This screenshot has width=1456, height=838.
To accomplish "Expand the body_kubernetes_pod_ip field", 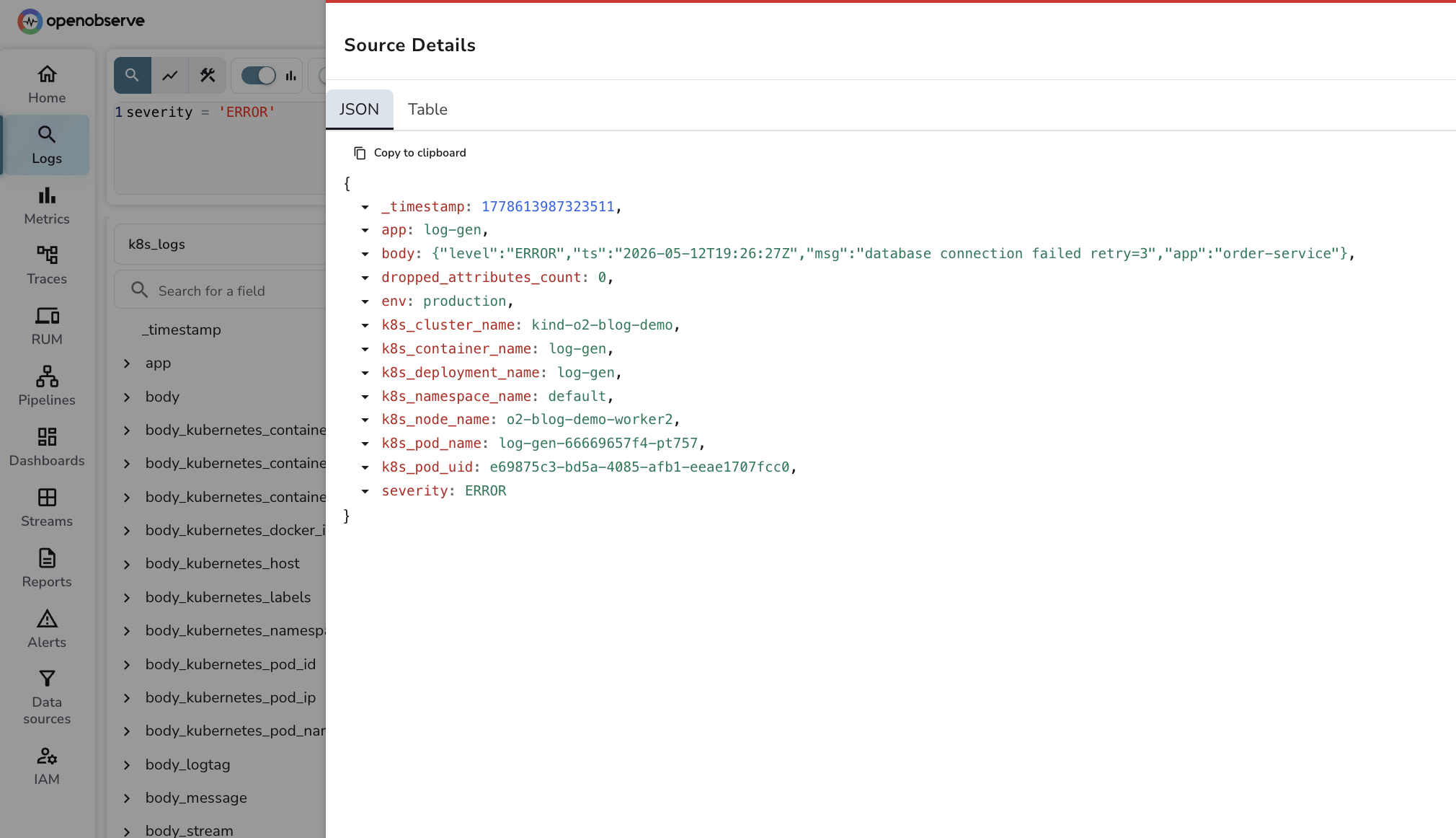I will pos(127,698).
